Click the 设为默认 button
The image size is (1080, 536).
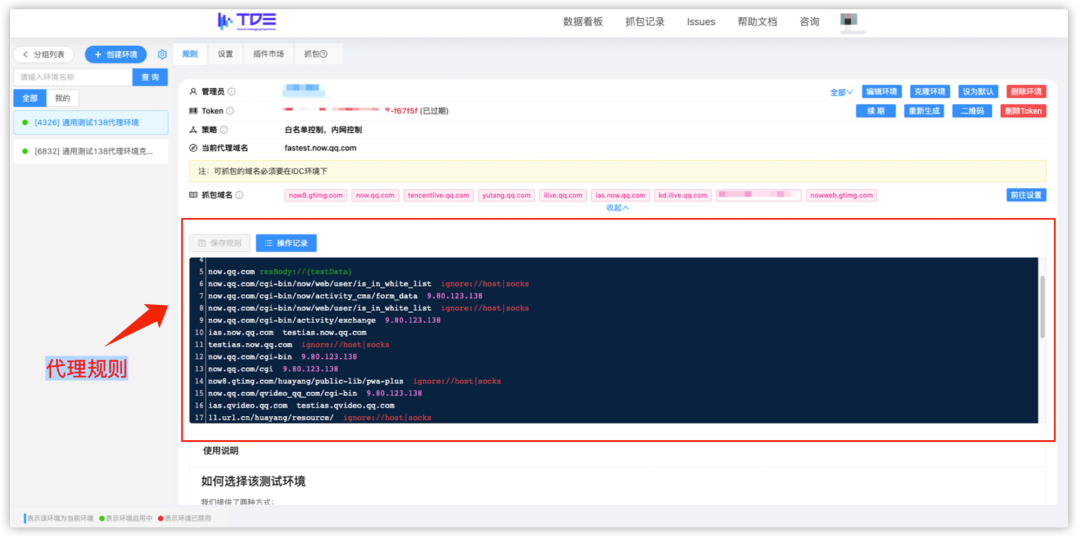(x=978, y=92)
